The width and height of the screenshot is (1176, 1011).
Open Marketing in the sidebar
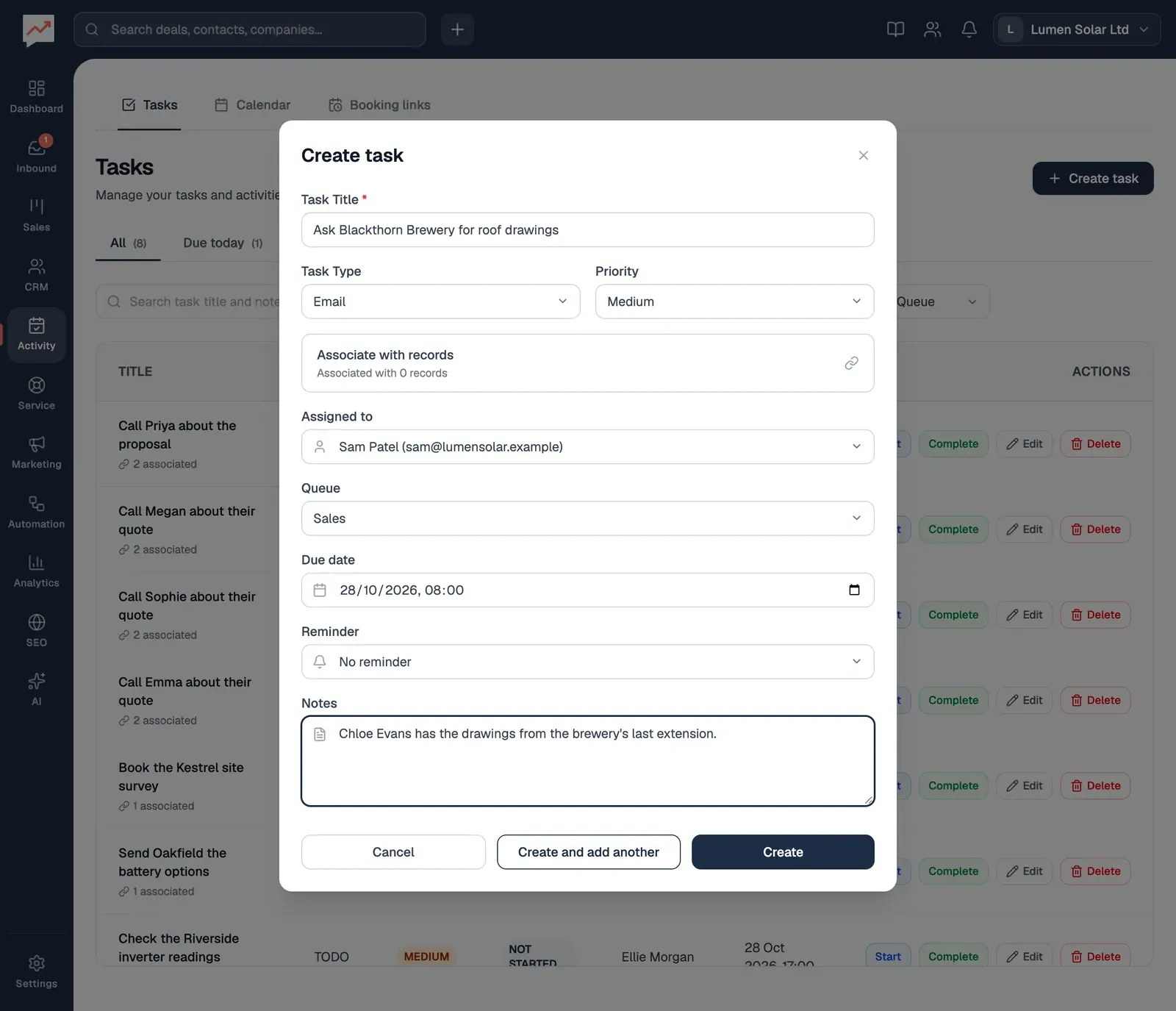tap(36, 452)
